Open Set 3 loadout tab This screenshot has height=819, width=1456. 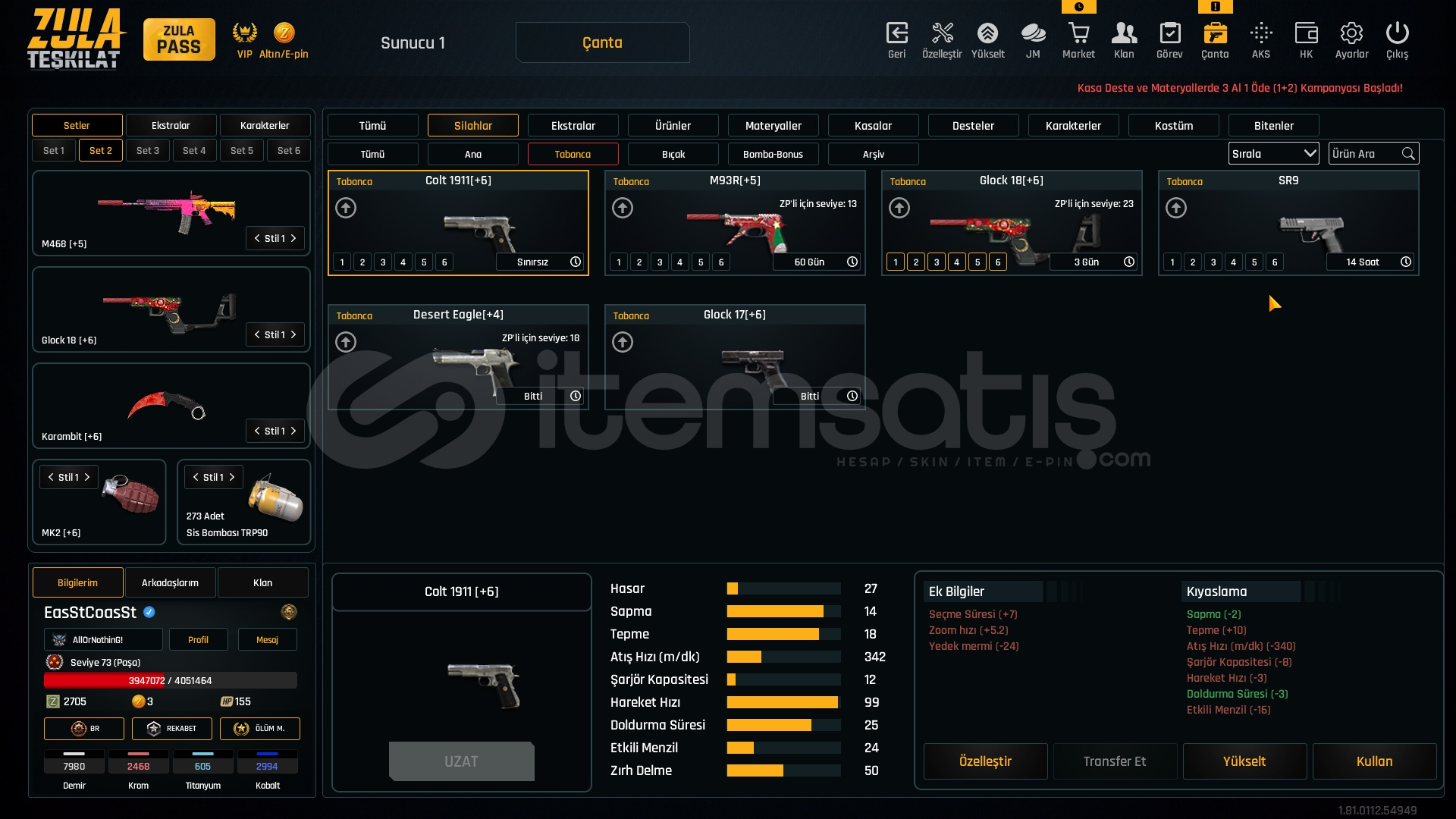[x=148, y=150]
